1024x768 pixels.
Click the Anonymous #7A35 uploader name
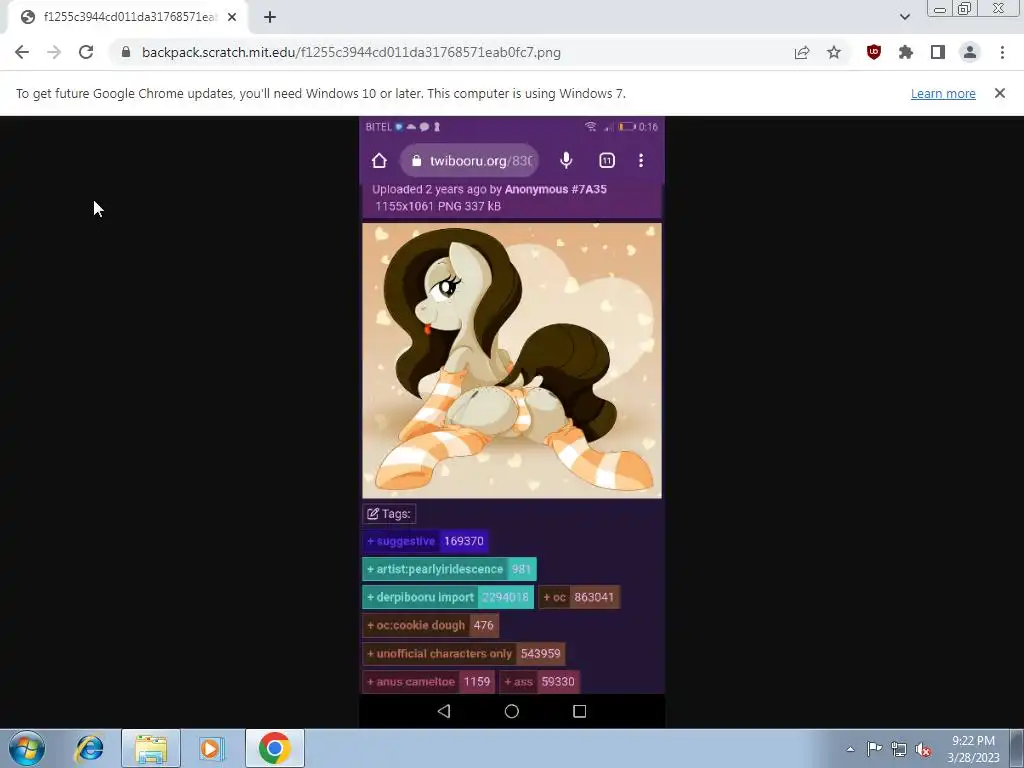[x=556, y=189]
